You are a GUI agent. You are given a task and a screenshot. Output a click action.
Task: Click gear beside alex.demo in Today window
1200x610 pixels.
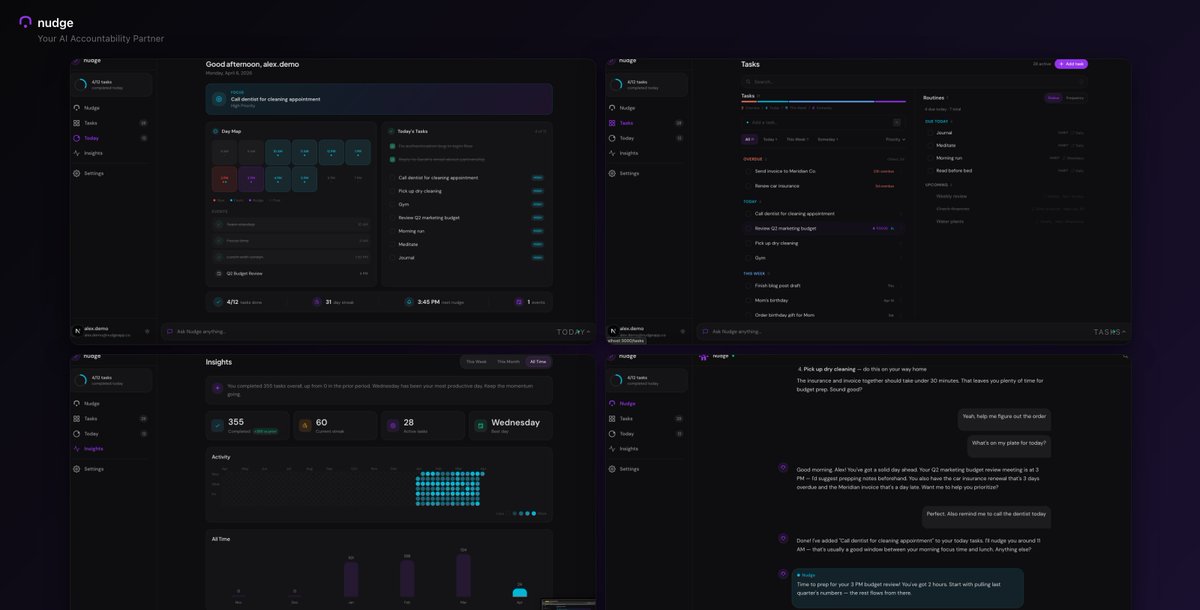point(147,331)
